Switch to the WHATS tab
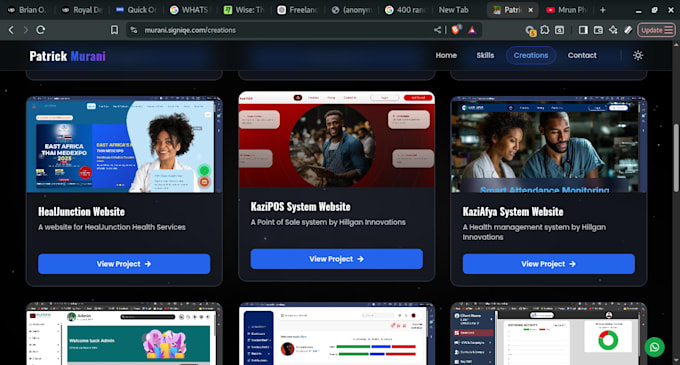Viewport: 680px width, 365px height. pos(190,10)
